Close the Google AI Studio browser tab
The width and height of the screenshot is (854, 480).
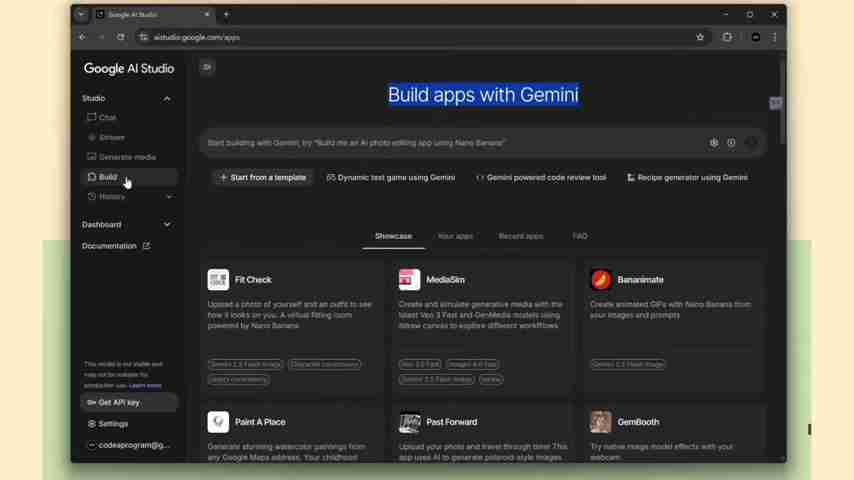click(207, 15)
